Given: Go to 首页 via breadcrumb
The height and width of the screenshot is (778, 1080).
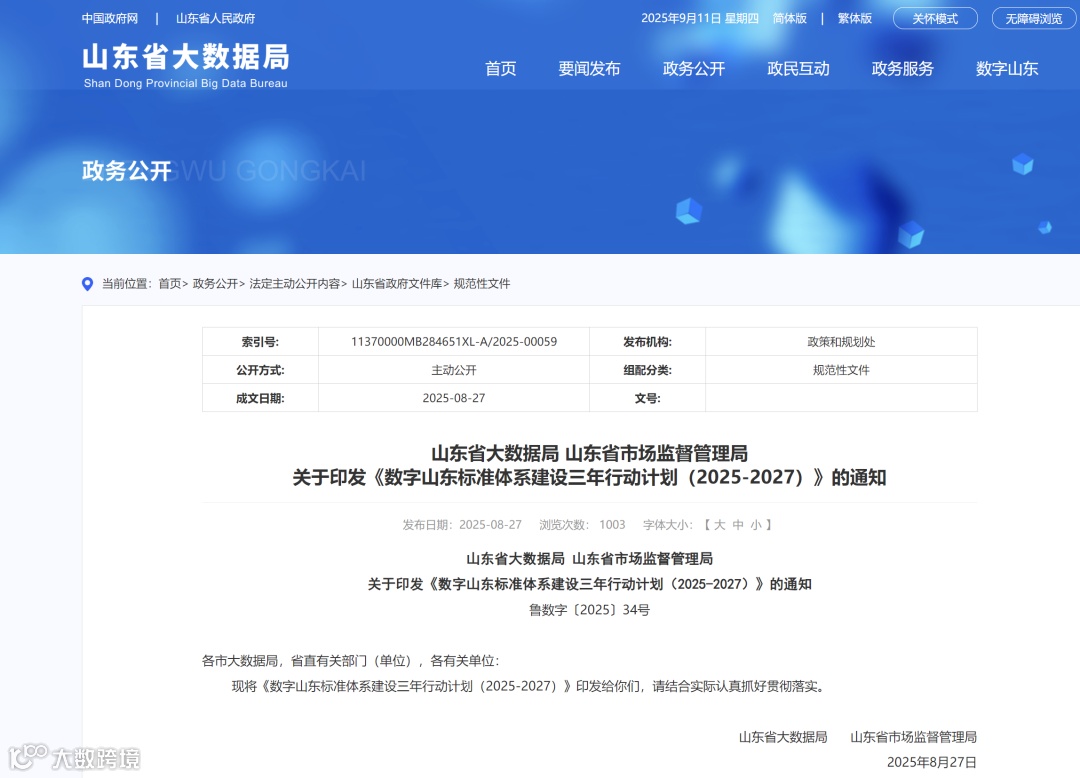Looking at the screenshot, I should click(x=170, y=284).
